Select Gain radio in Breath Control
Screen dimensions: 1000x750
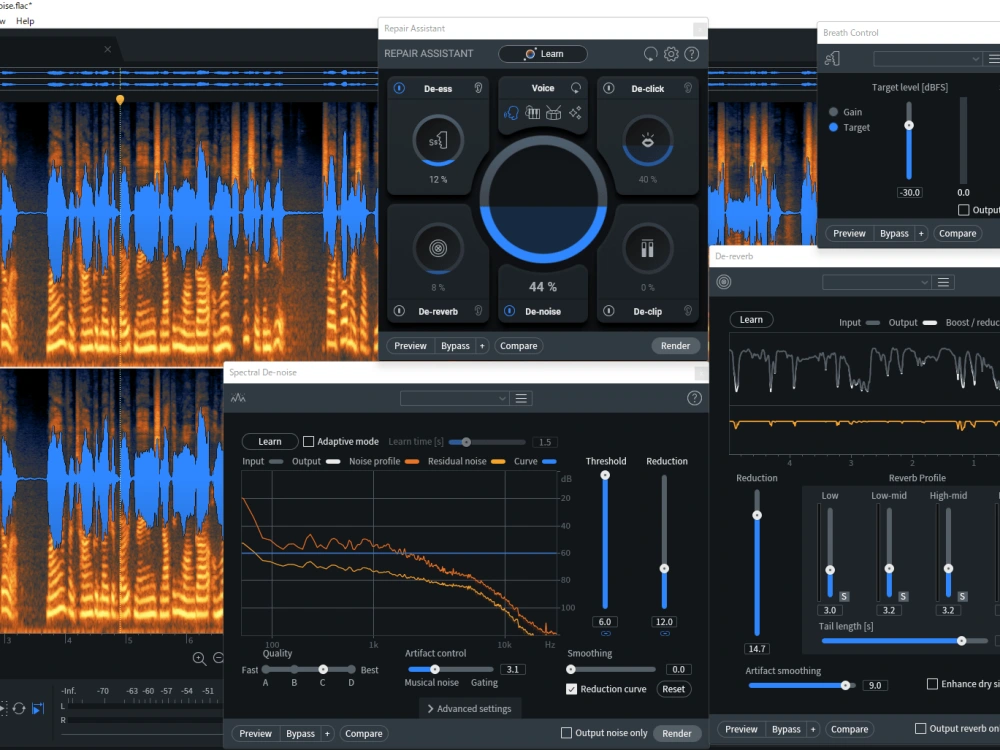833,112
